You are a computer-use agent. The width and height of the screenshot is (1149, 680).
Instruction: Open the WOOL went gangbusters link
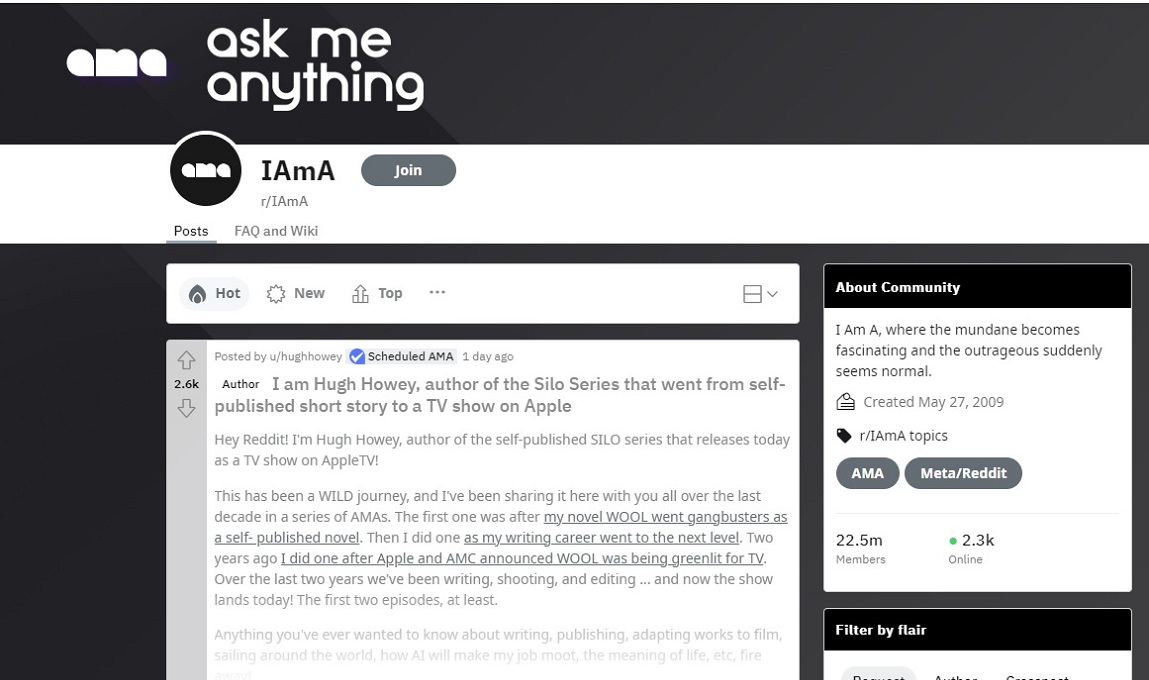665,517
